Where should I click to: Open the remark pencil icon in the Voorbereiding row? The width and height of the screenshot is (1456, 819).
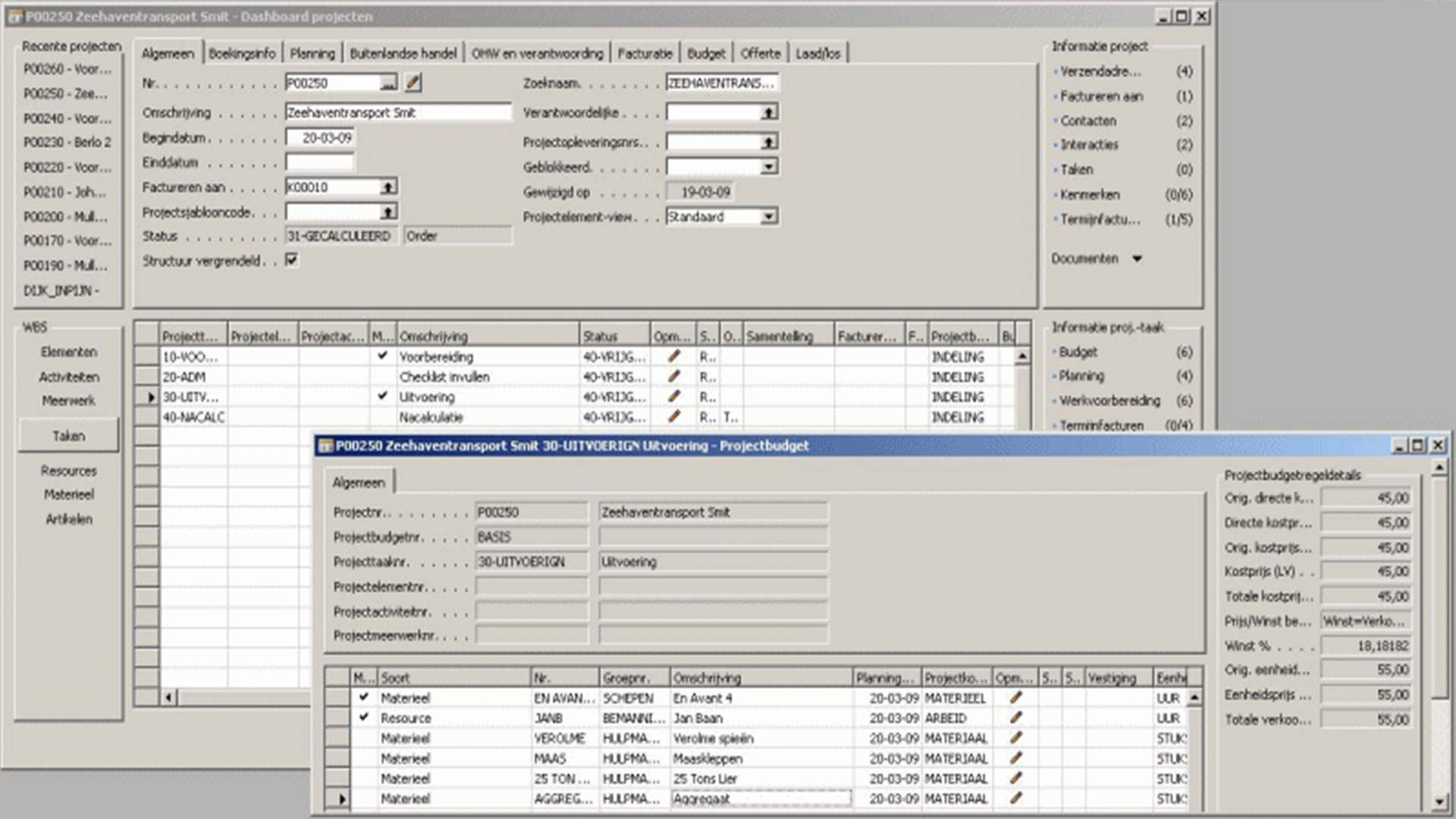click(673, 356)
